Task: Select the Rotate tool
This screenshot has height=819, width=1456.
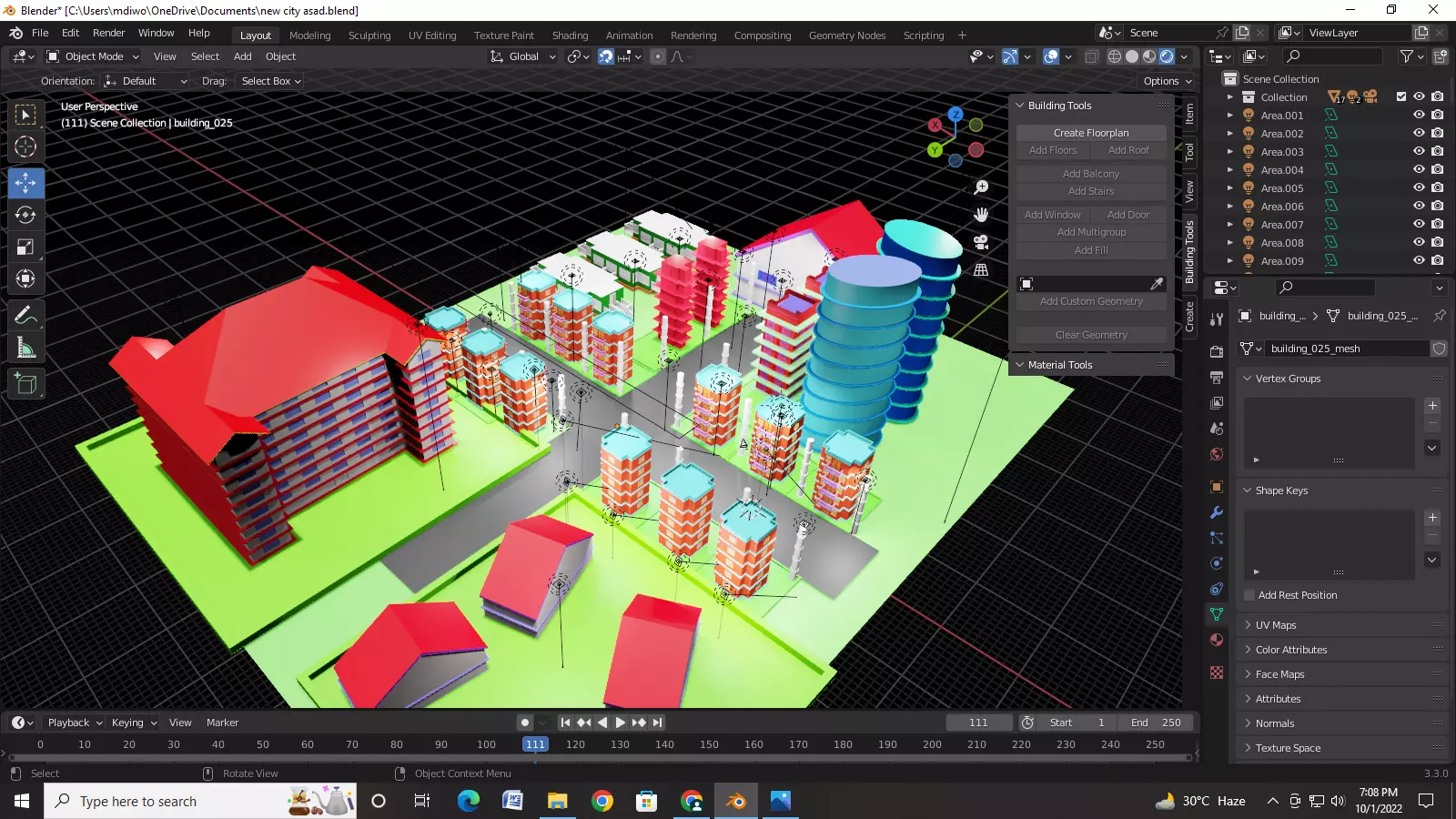Action: (25, 215)
